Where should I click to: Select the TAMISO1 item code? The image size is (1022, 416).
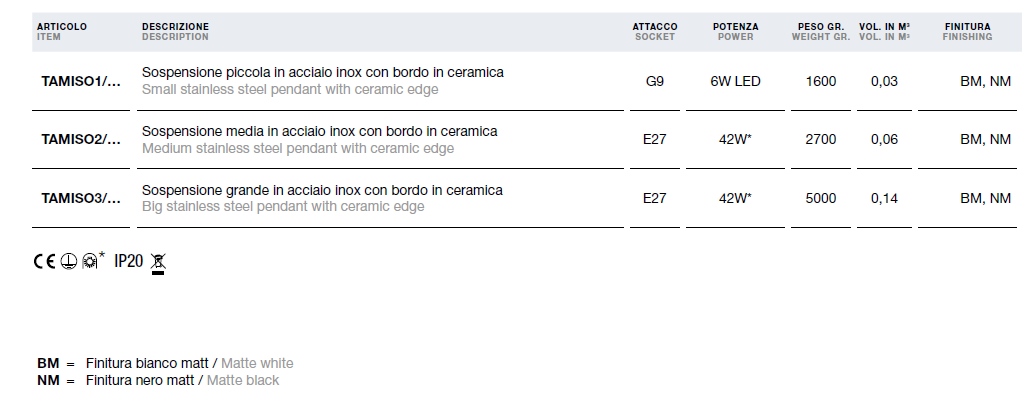tap(81, 82)
